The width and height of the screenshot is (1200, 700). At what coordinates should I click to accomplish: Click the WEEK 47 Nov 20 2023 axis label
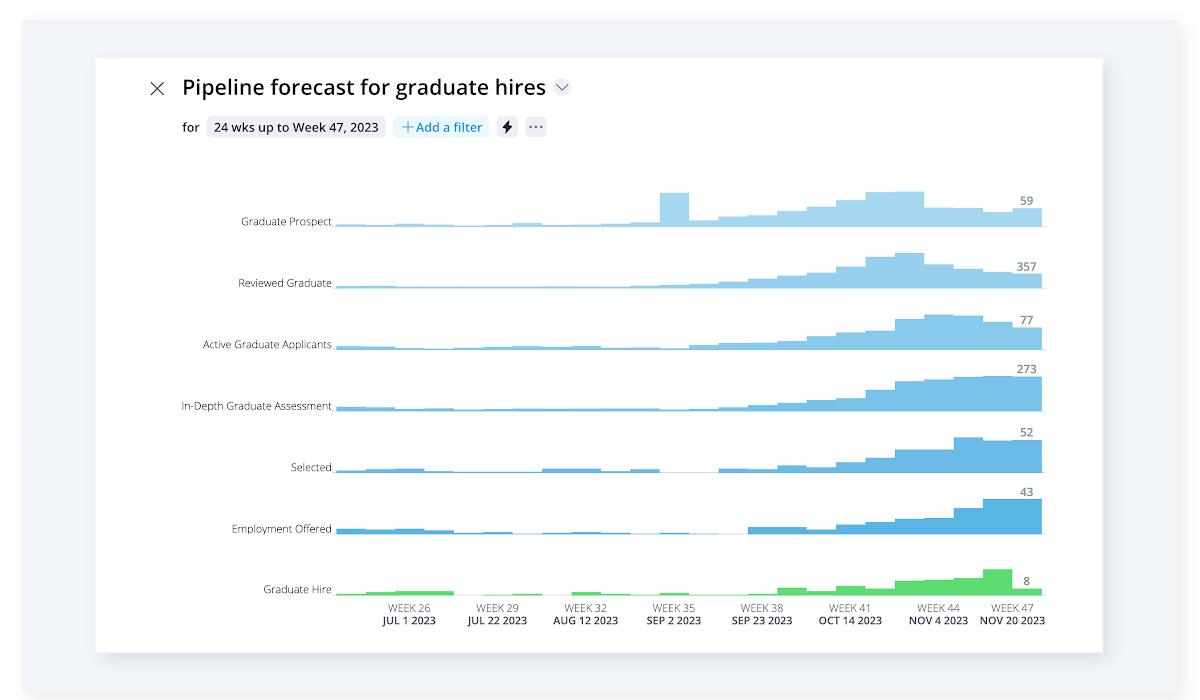[1012, 614]
